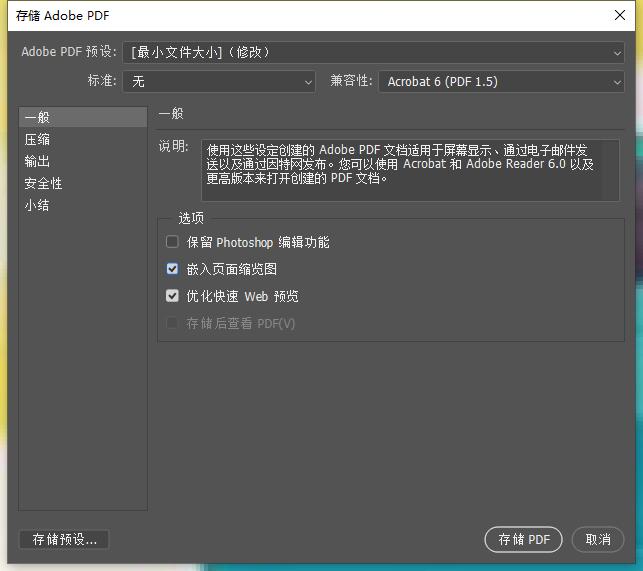Cancel with the 取消 button

click(598, 539)
